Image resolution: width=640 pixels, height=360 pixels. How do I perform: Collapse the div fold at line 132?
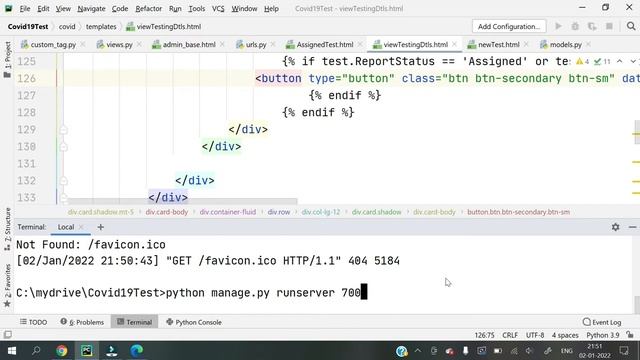coord(63,181)
